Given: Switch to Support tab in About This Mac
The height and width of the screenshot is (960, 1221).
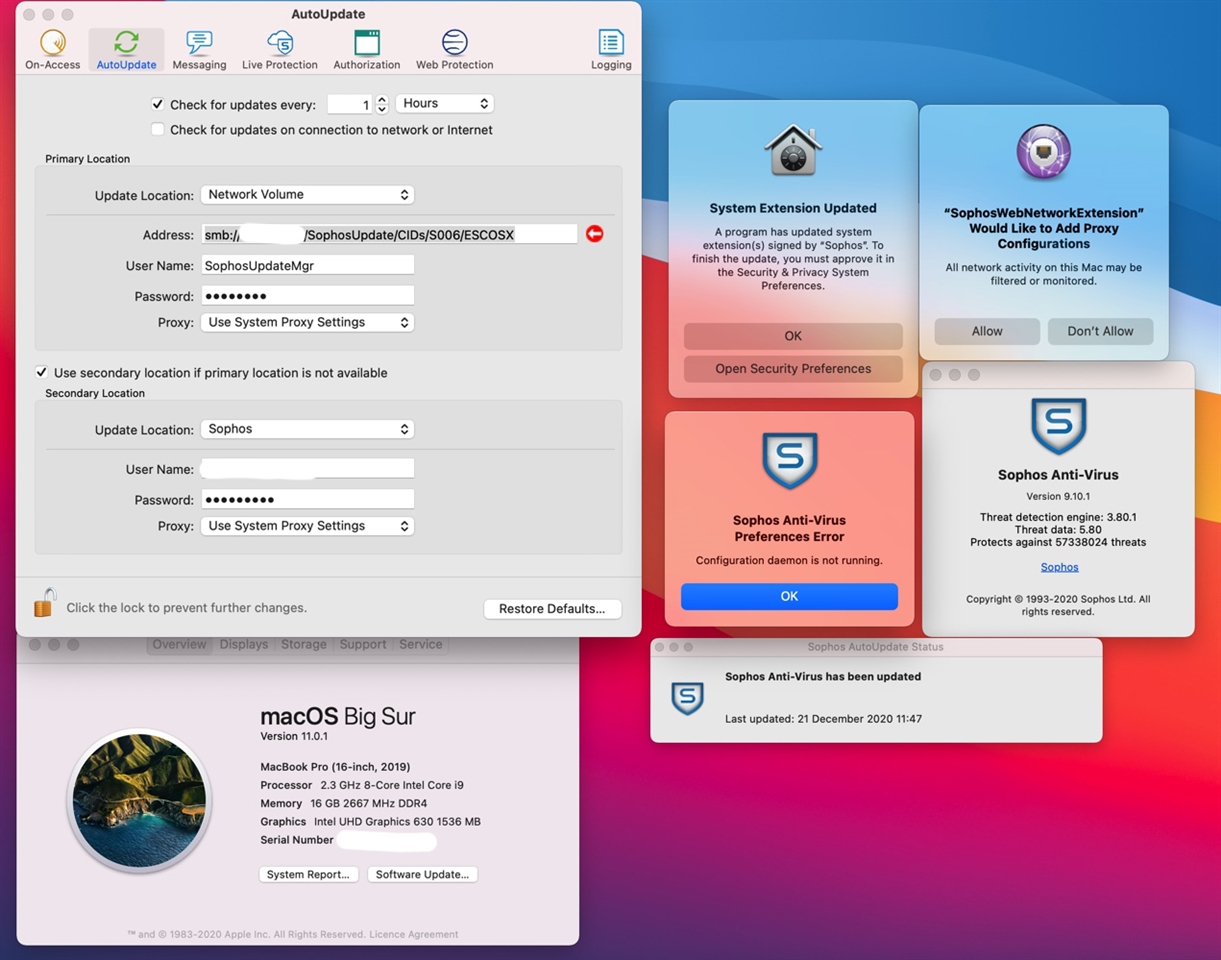Looking at the screenshot, I should (x=363, y=645).
